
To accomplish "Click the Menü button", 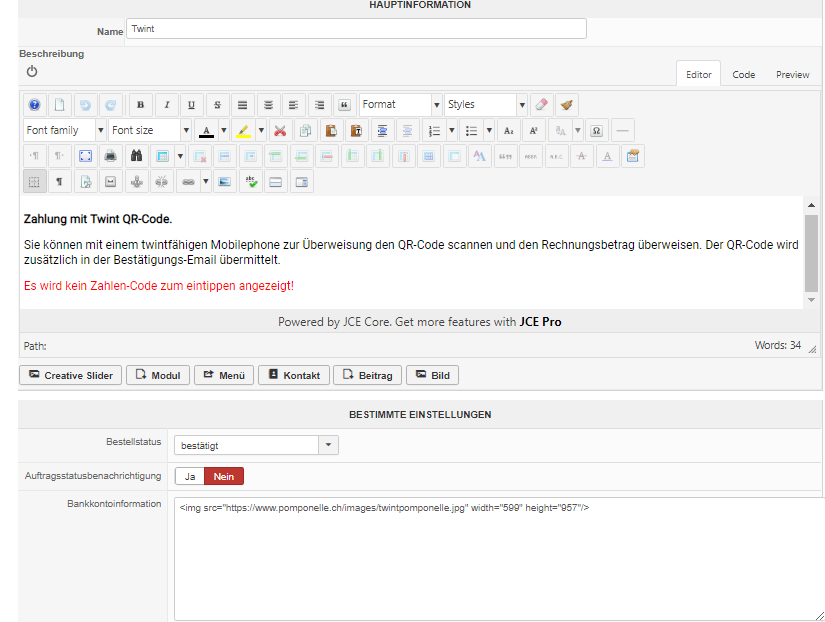I will click(x=224, y=375).
